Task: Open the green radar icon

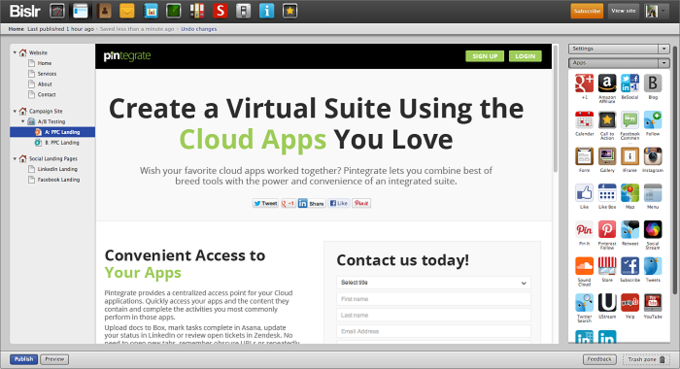Action: click(x=173, y=11)
